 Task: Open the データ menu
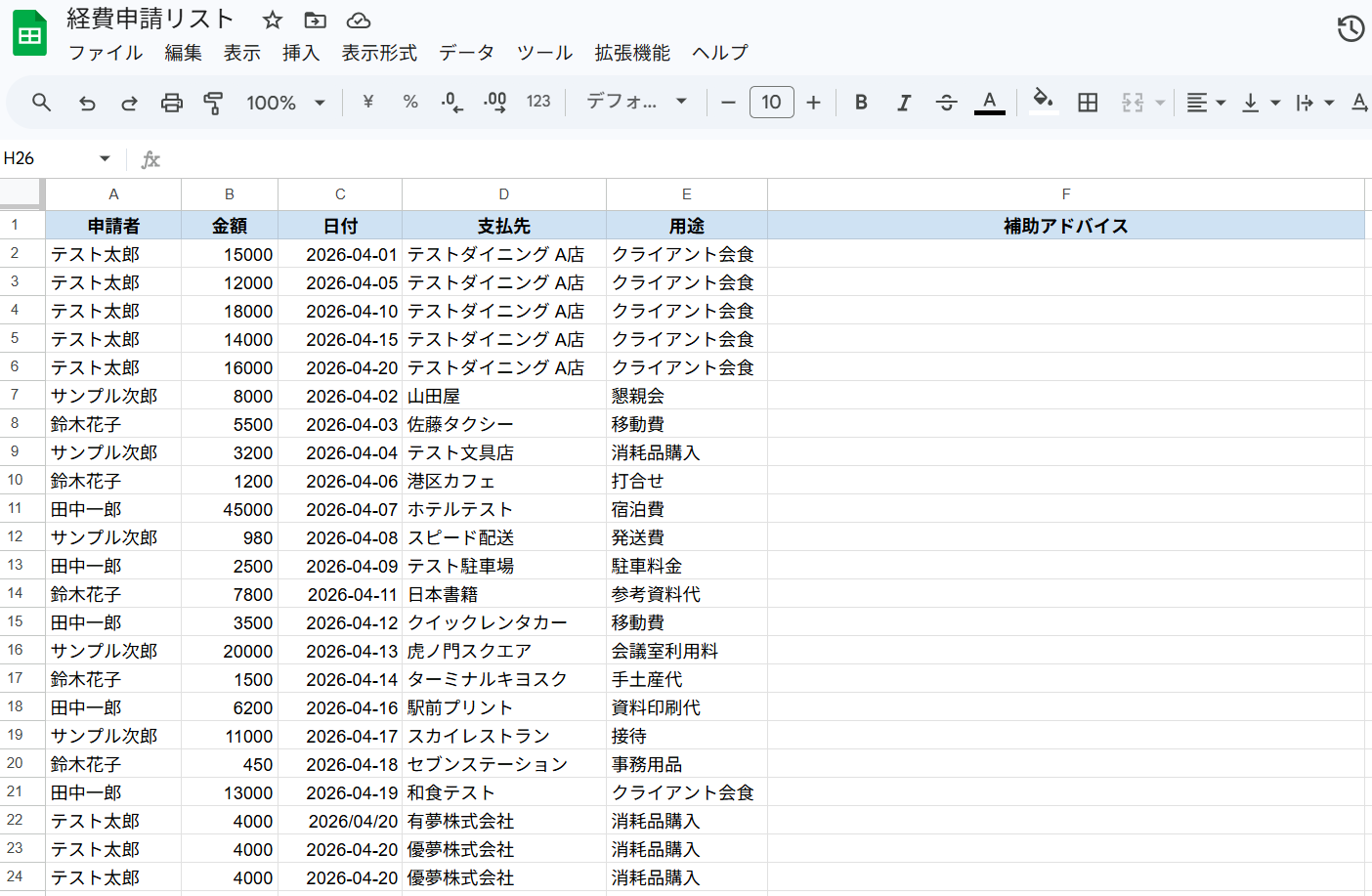[x=466, y=53]
